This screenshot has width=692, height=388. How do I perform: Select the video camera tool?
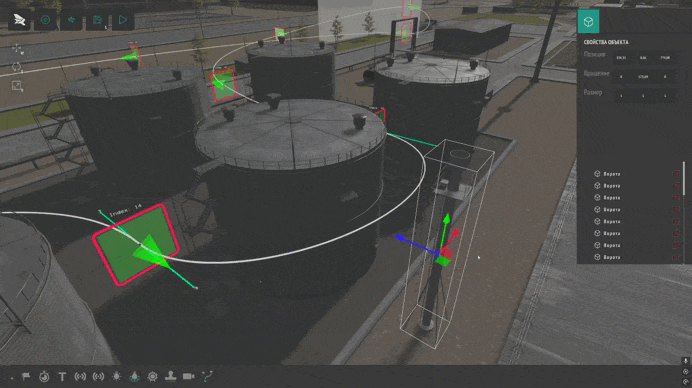coord(188,376)
